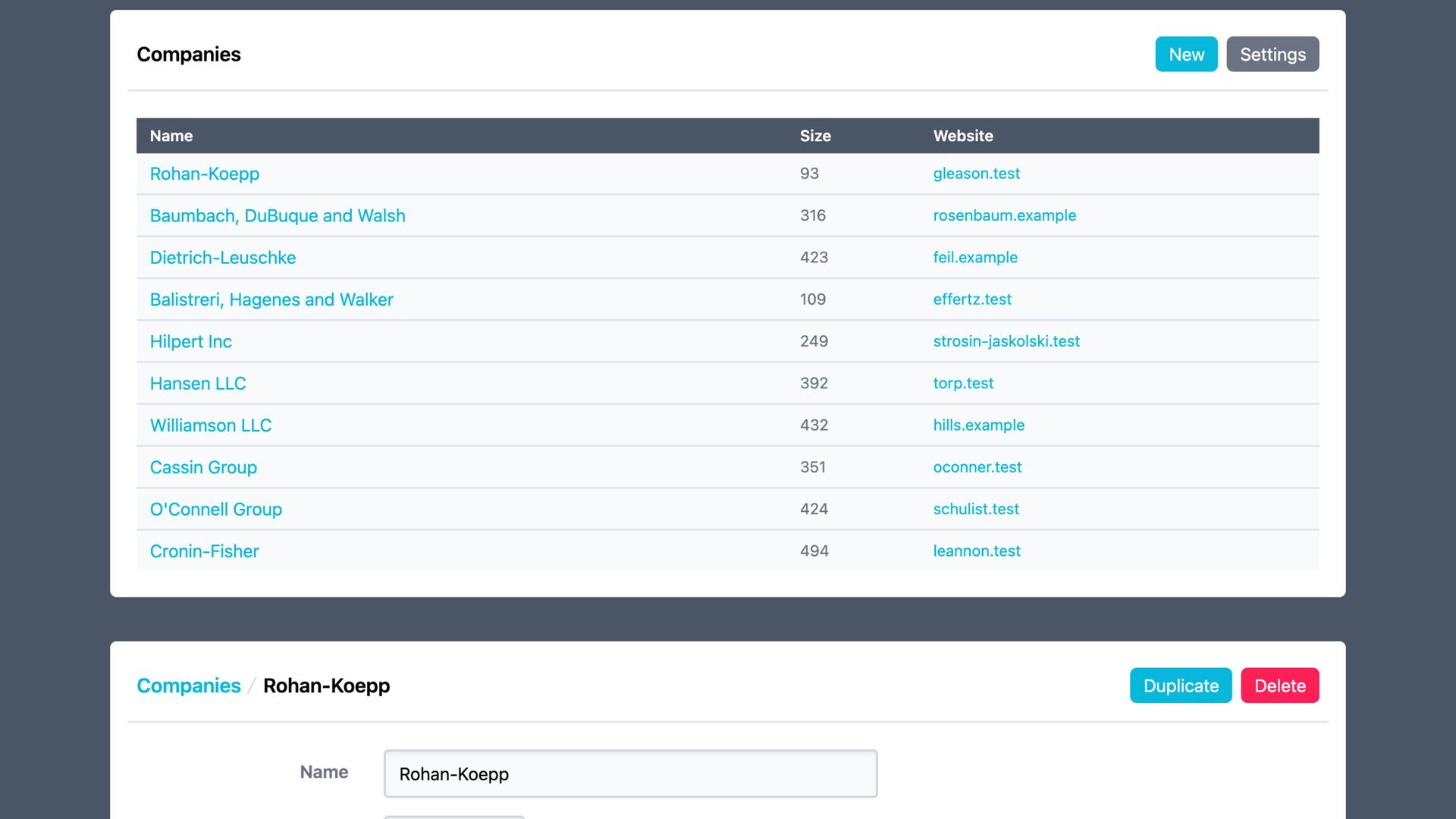1456x819 pixels.
Task: Edit the Name input field
Action: [630, 773]
